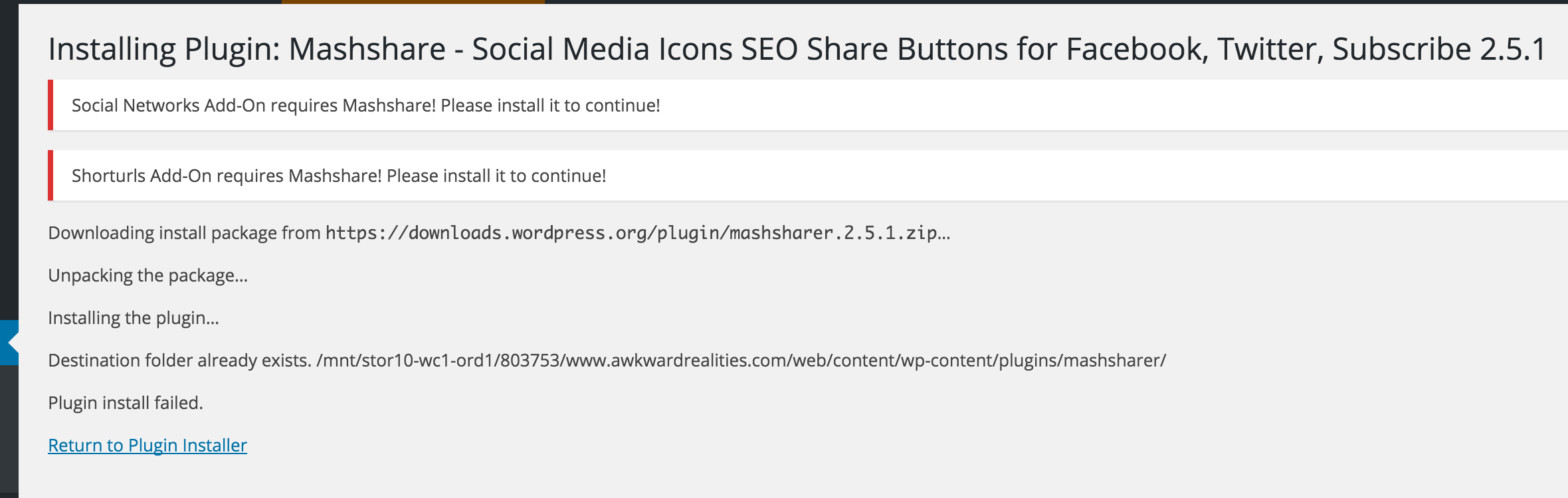Screen dimensions: 1568x498
Task: Click the gray sidebar section below blue arrow
Action: 9,432
